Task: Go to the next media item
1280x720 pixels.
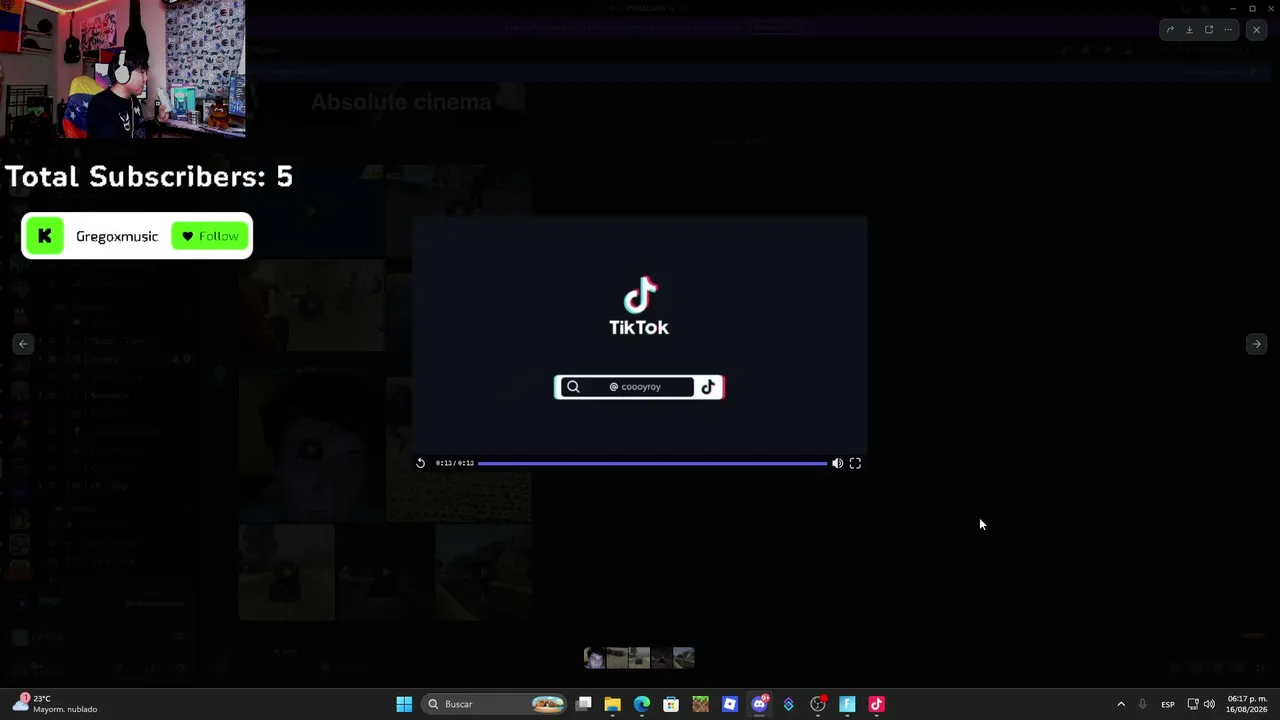Action: pyautogui.click(x=1256, y=344)
